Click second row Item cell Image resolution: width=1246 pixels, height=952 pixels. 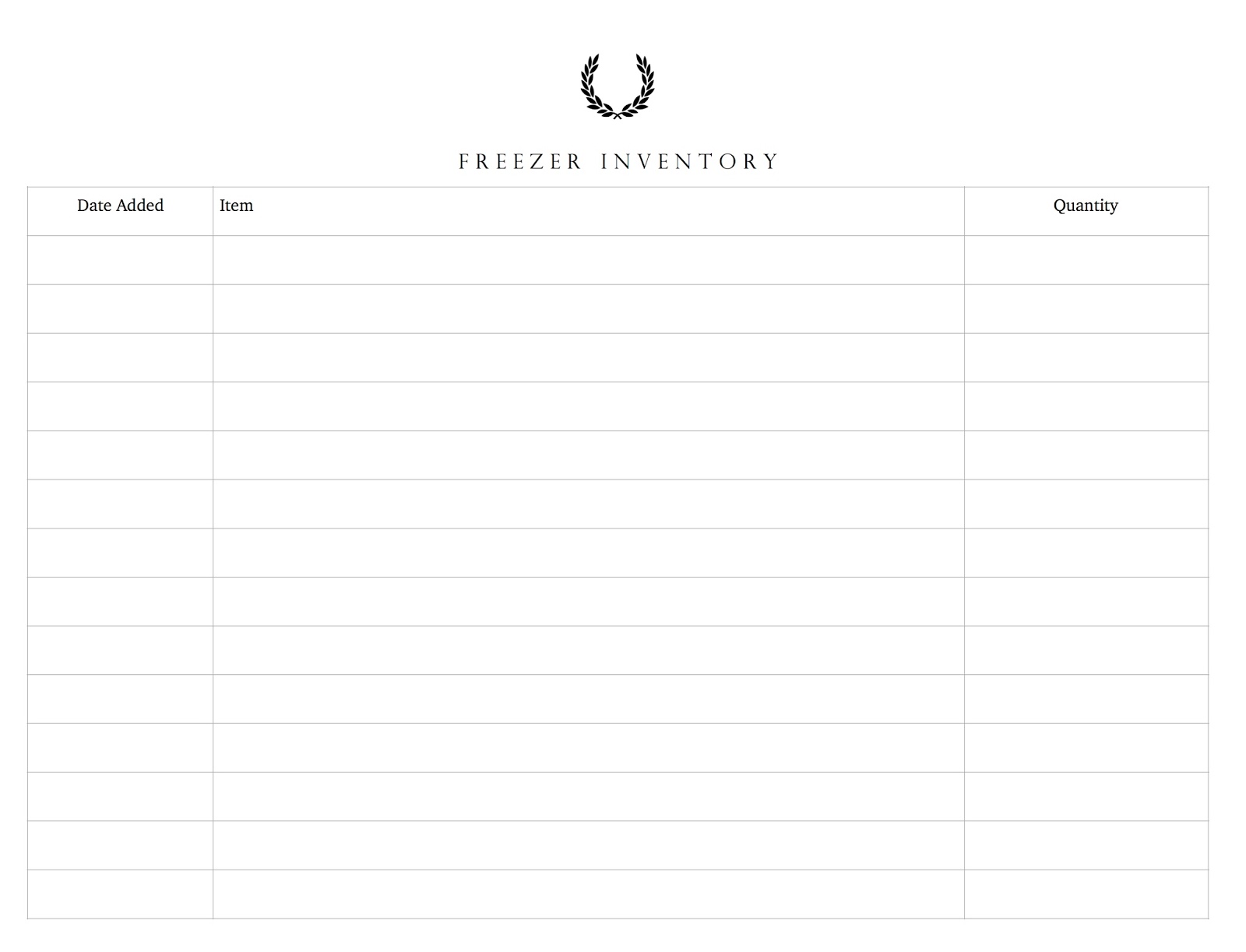[x=589, y=309]
